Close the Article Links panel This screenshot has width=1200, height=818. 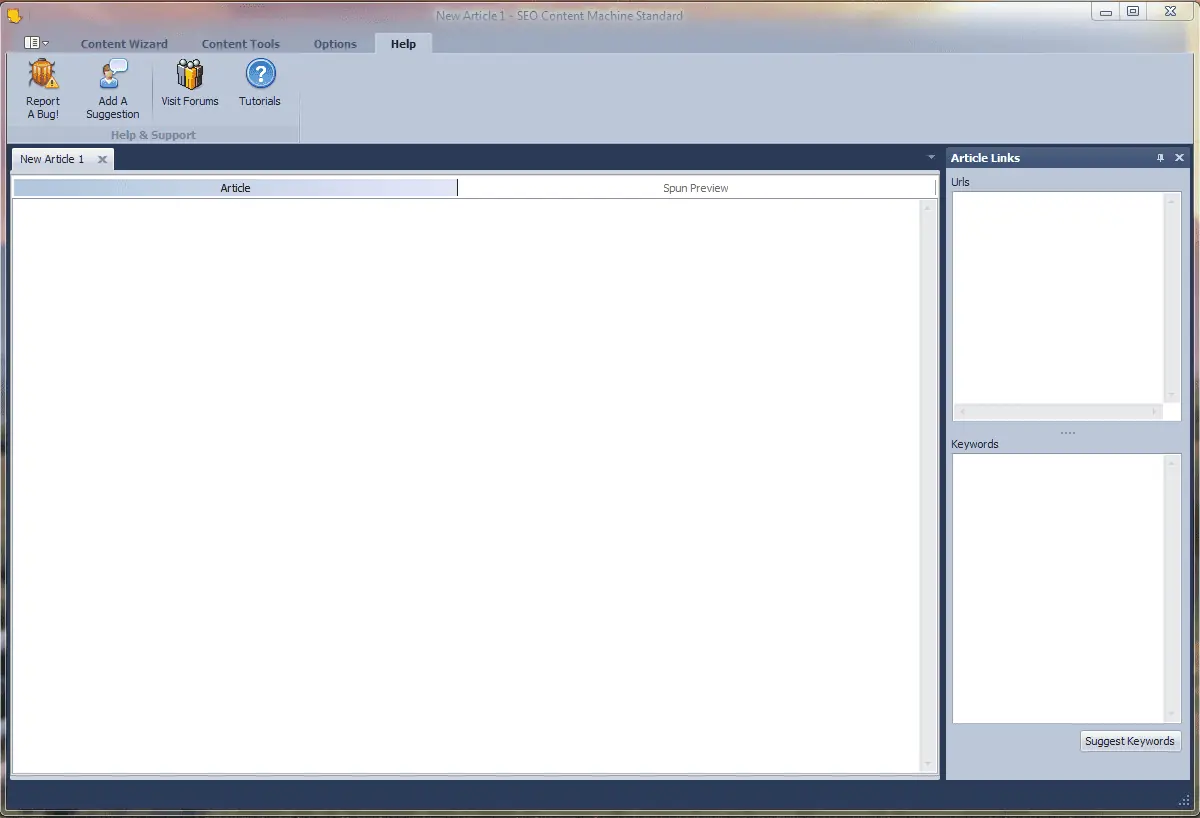tap(1179, 158)
